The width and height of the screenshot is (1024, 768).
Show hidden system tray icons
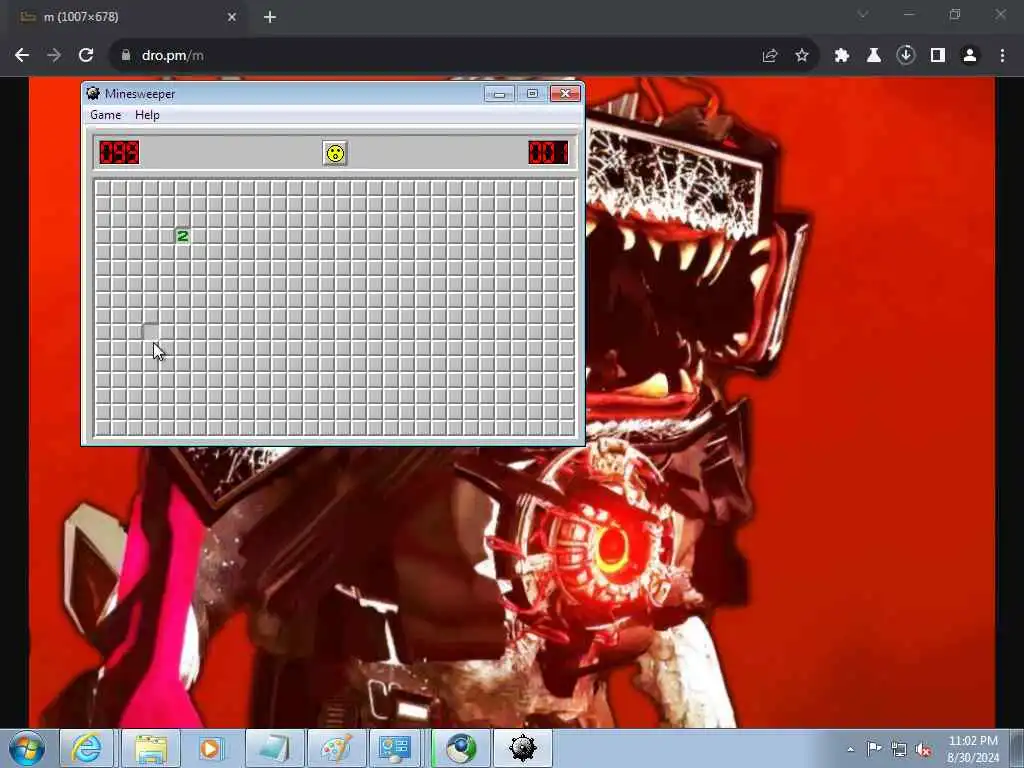click(x=850, y=749)
